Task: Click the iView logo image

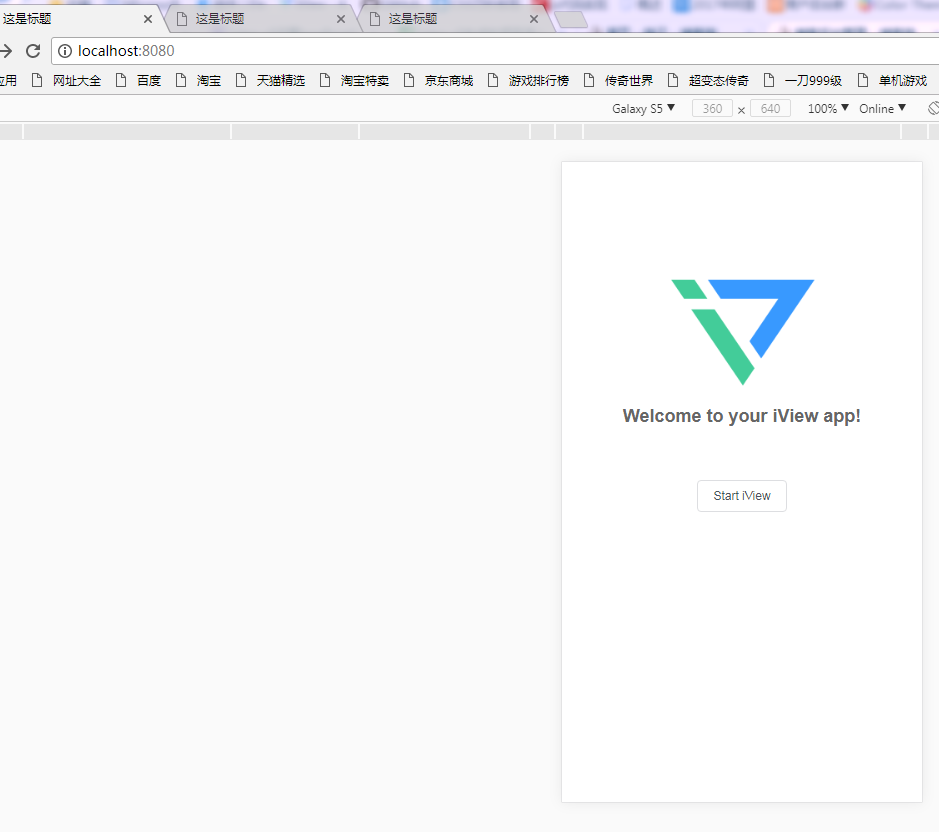Action: pos(743,332)
